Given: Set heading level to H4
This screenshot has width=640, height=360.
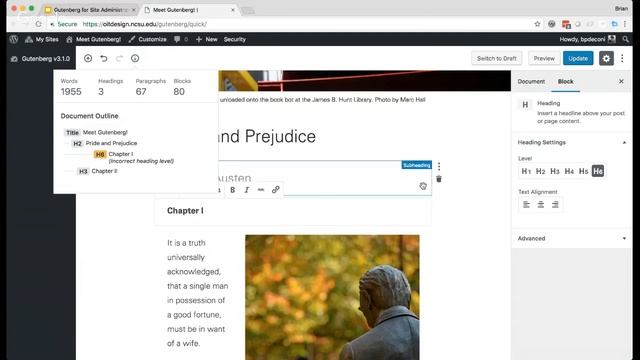Looking at the screenshot, I should click(569, 171).
